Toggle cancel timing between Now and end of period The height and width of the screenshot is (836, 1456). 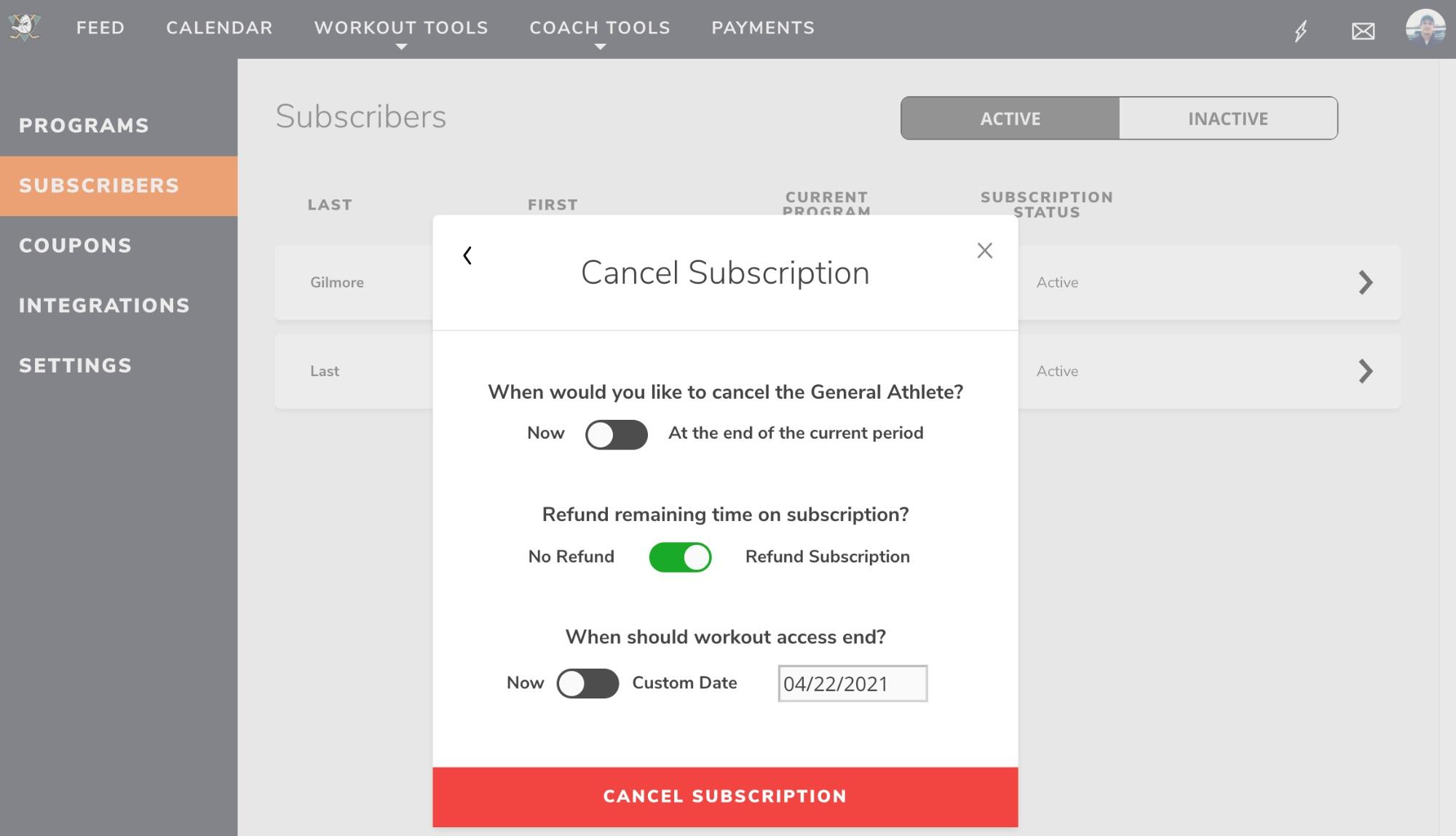tap(616, 434)
